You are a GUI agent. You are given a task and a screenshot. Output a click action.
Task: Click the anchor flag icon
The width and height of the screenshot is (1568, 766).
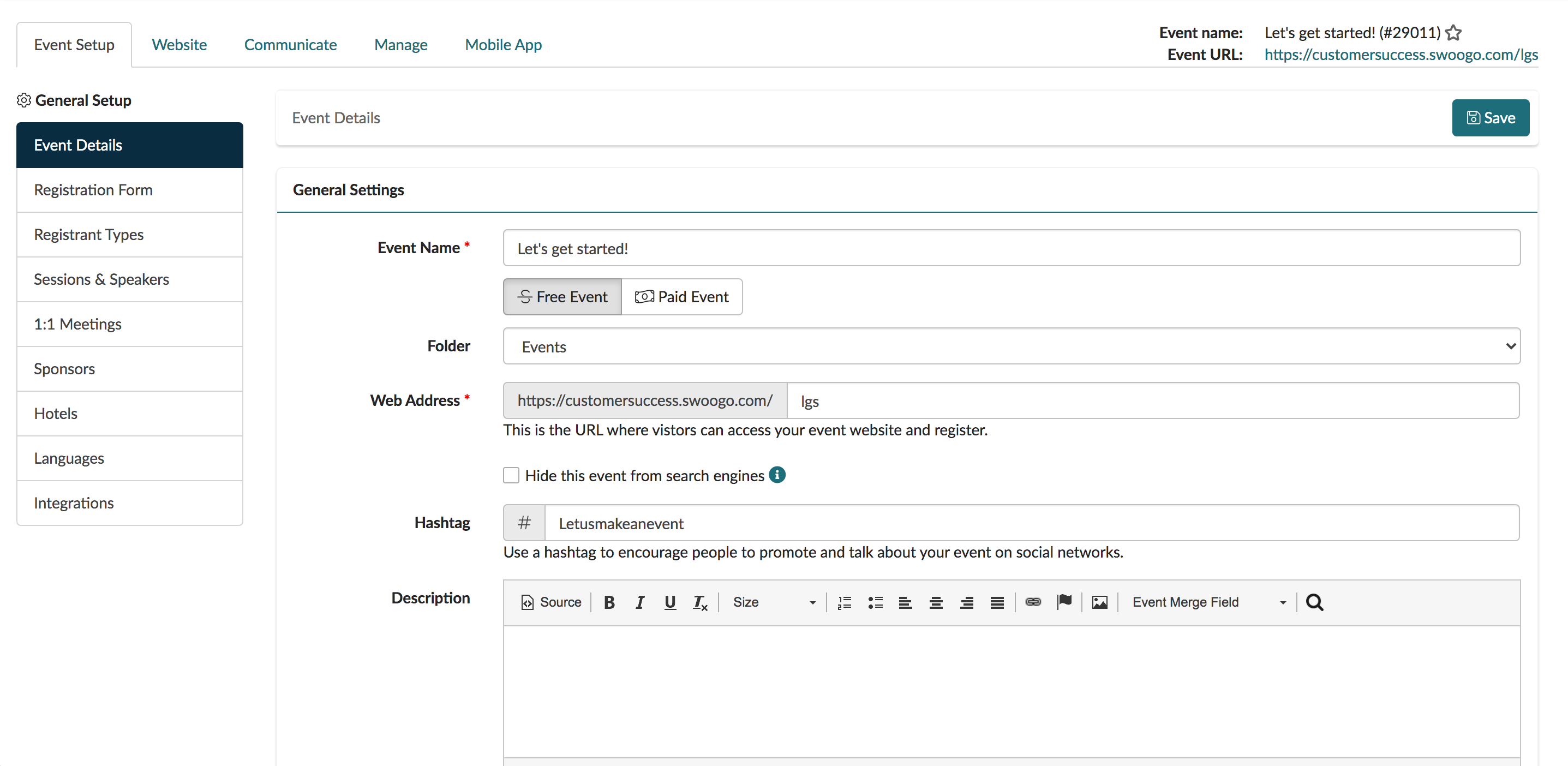tap(1064, 602)
